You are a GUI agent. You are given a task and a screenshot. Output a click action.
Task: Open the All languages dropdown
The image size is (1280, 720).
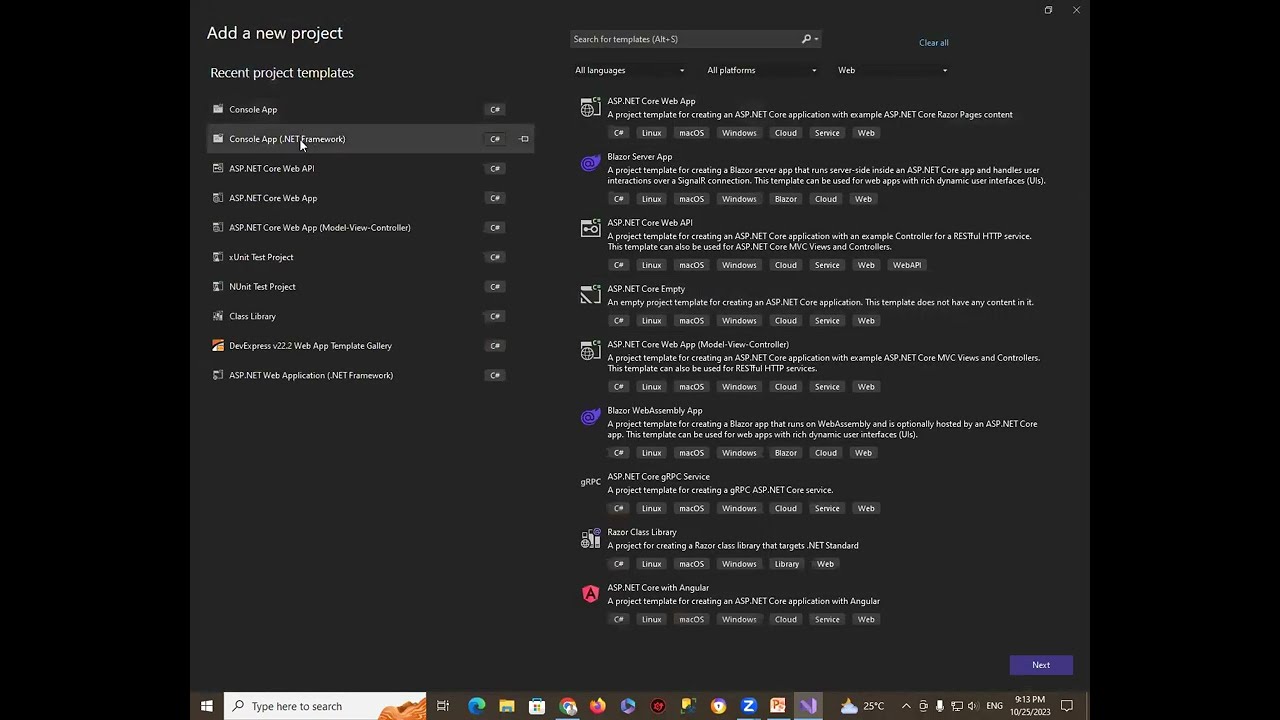pyautogui.click(x=630, y=70)
